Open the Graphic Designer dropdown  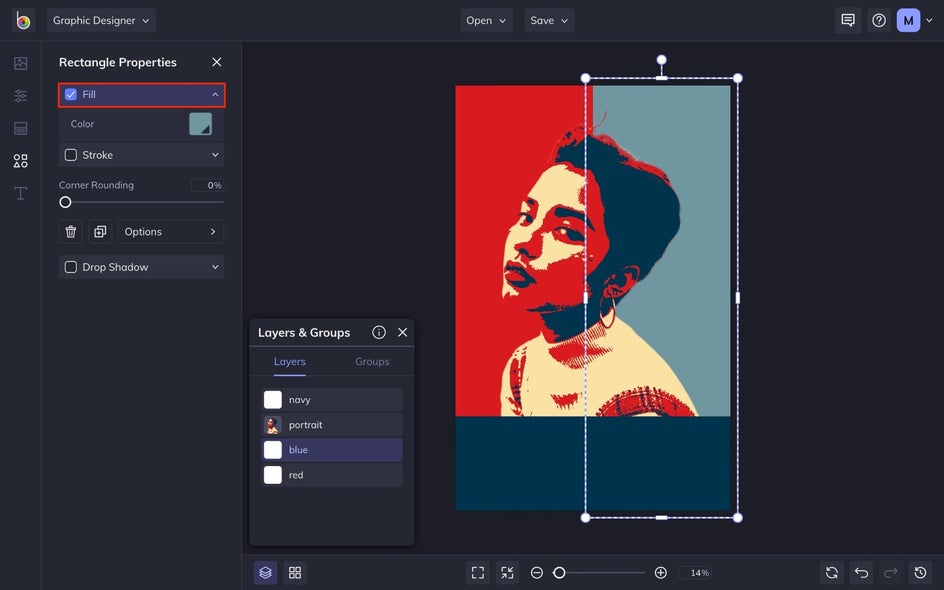click(101, 20)
